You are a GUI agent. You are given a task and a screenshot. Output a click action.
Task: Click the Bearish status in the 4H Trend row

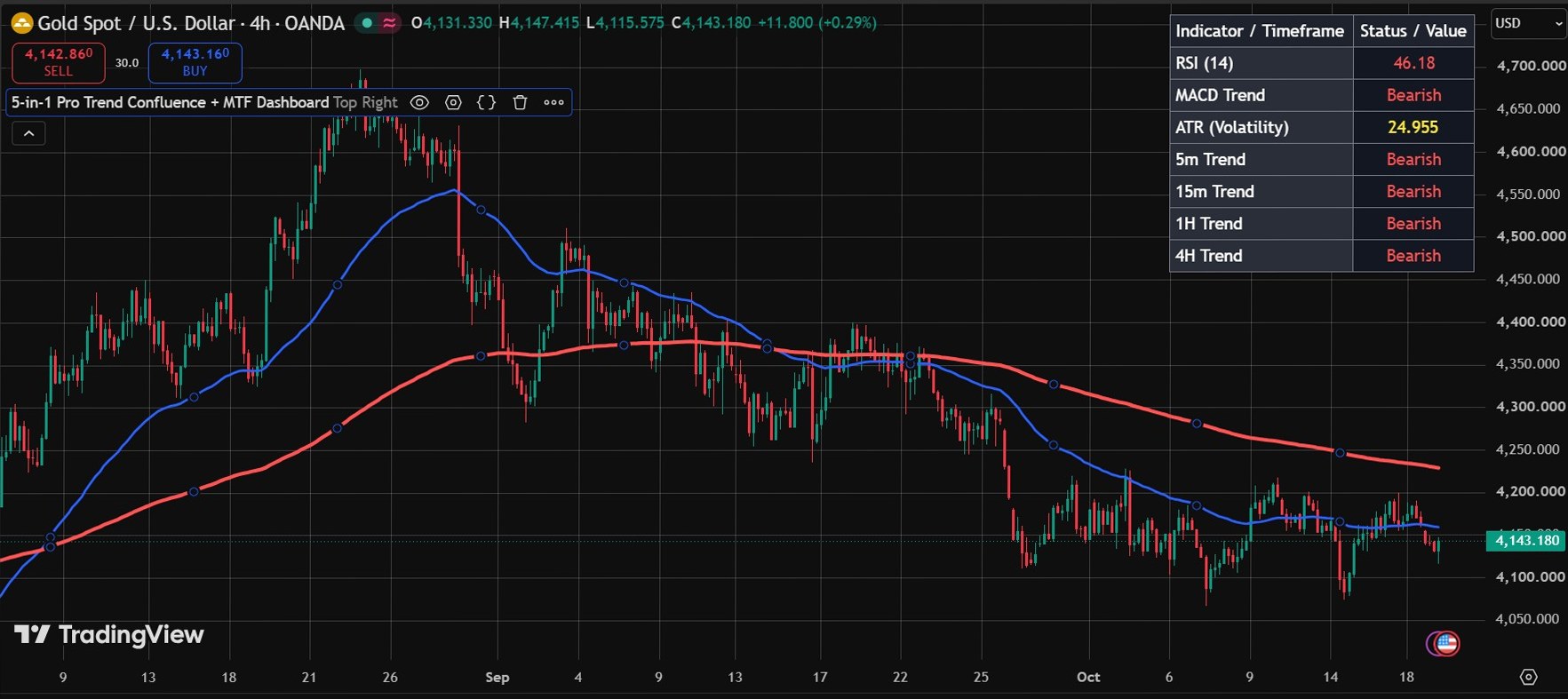click(x=1413, y=256)
